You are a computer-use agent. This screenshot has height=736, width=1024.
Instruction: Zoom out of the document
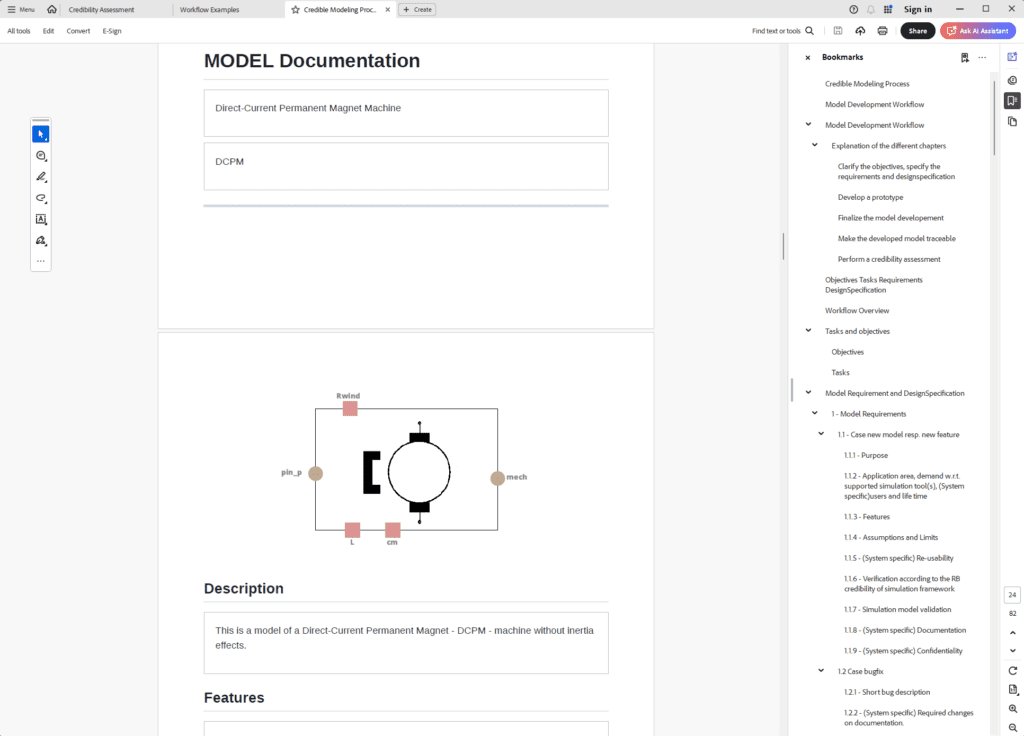click(x=1012, y=728)
